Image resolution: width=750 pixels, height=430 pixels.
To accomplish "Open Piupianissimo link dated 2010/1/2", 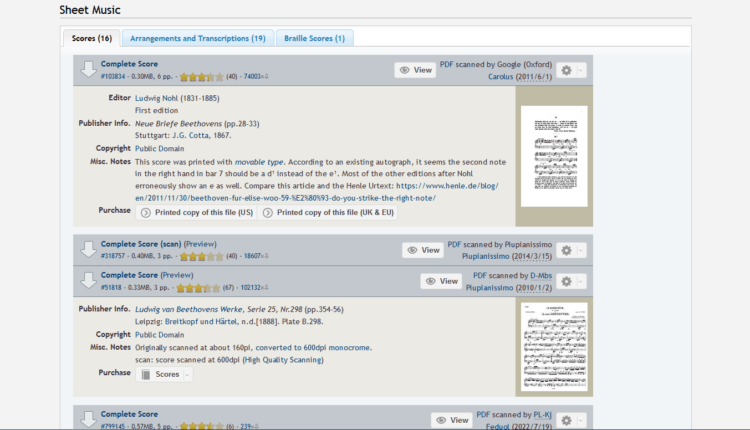I will click(x=489, y=288).
